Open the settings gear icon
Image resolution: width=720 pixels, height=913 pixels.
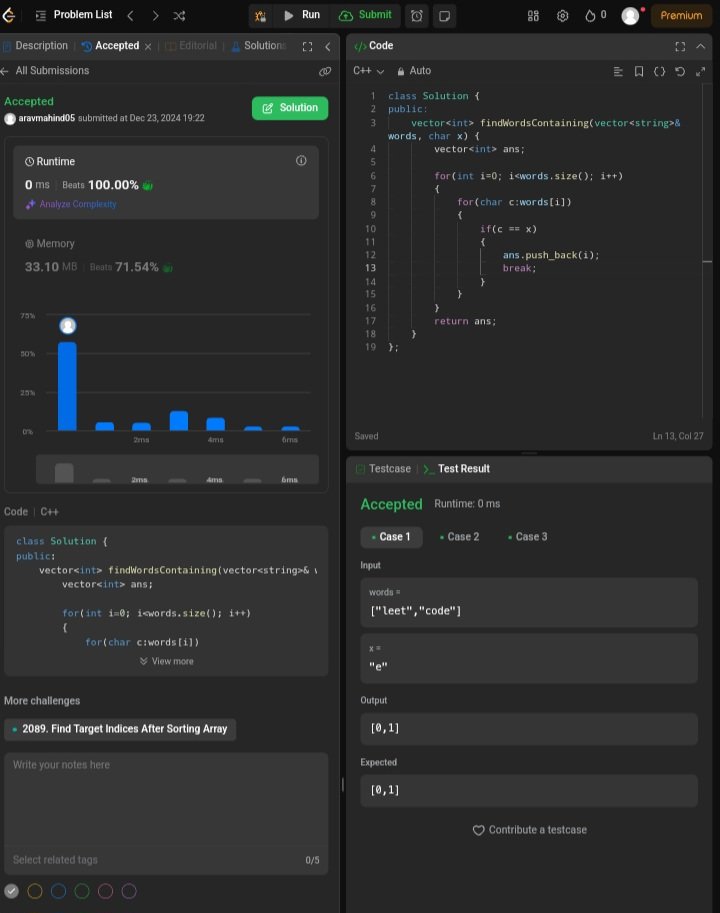pyautogui.click(x=562, y=16)
